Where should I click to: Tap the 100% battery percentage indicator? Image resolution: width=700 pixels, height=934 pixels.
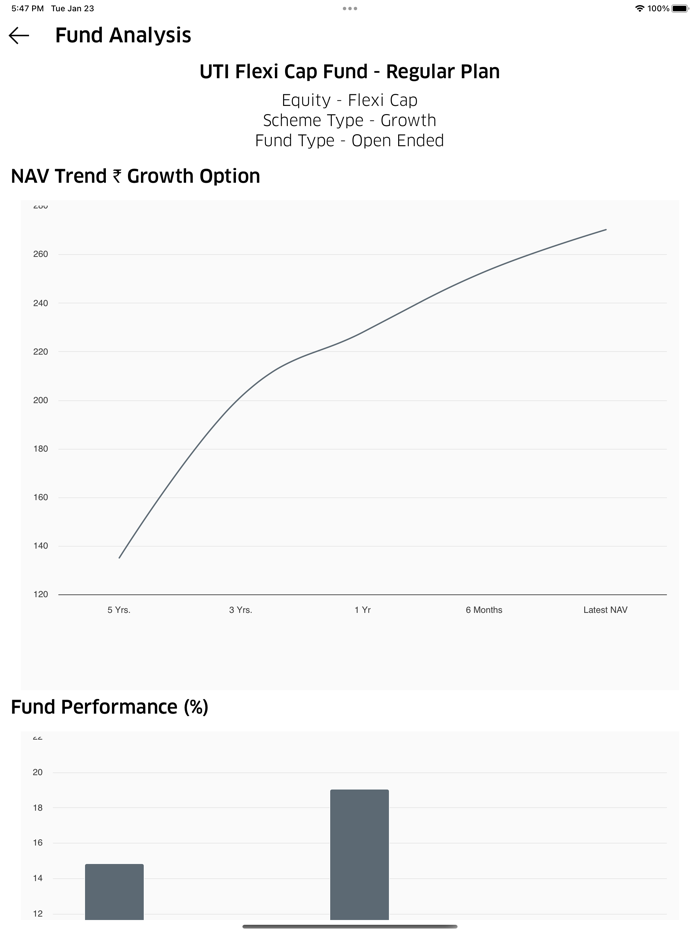pyautogui.click(x=663, y=9)
